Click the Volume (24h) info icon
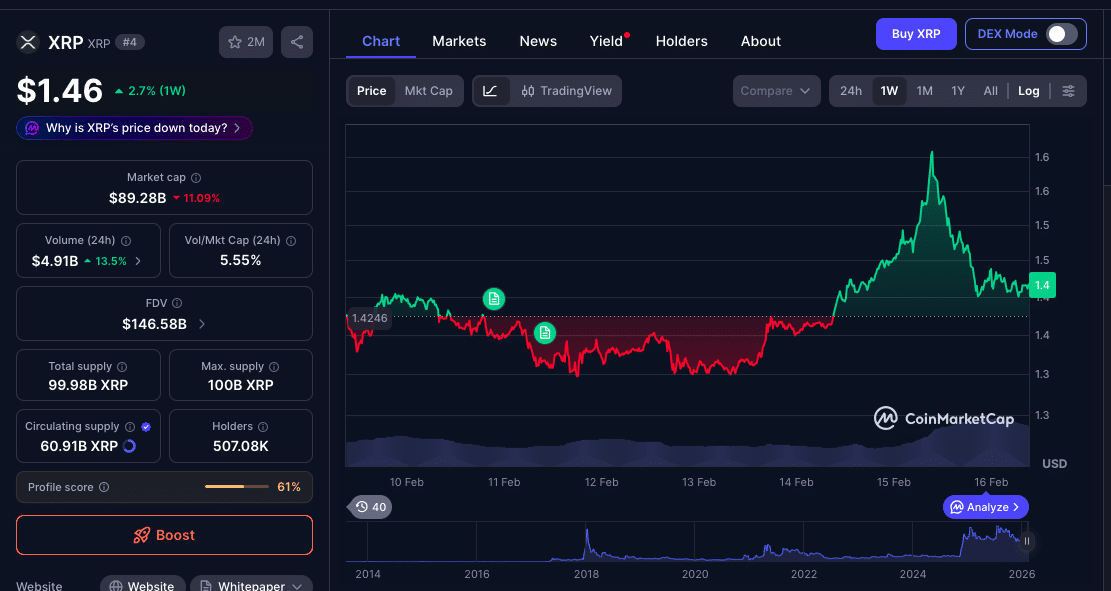Image resolution: width=1111 pixels, height=591 pixels. [x=126, y=241]
